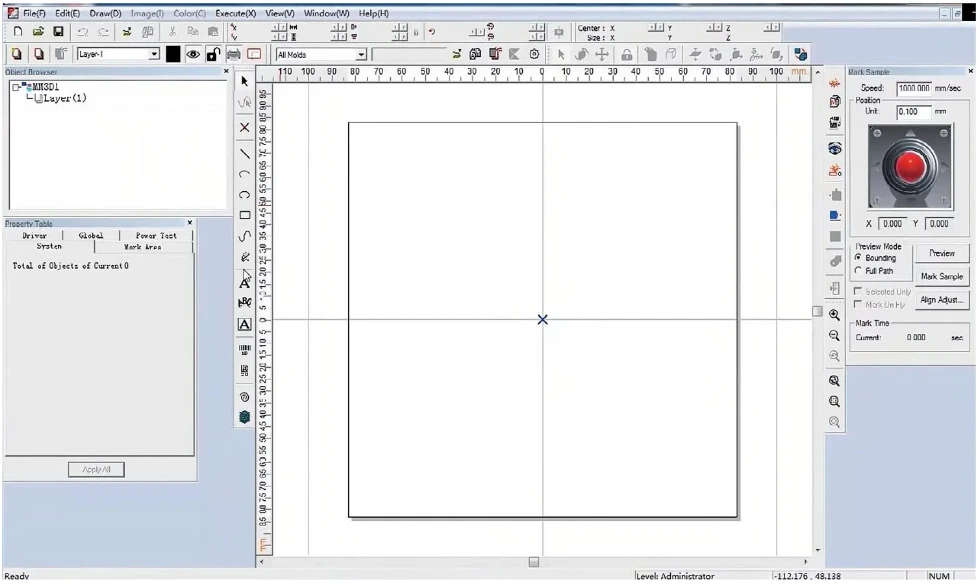
Task: Select the 1D barcode tool
Action: click(245, 350)
